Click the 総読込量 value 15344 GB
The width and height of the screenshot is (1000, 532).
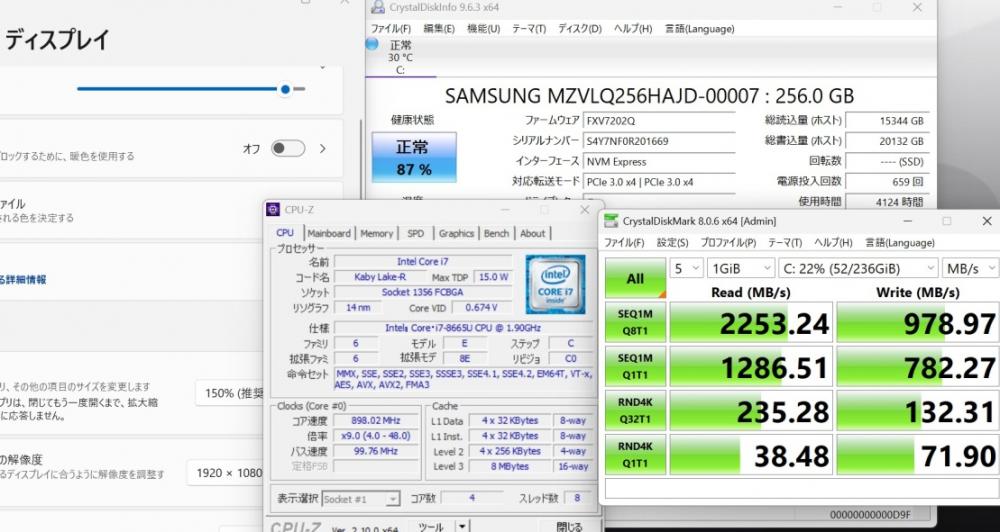[887, 121]
